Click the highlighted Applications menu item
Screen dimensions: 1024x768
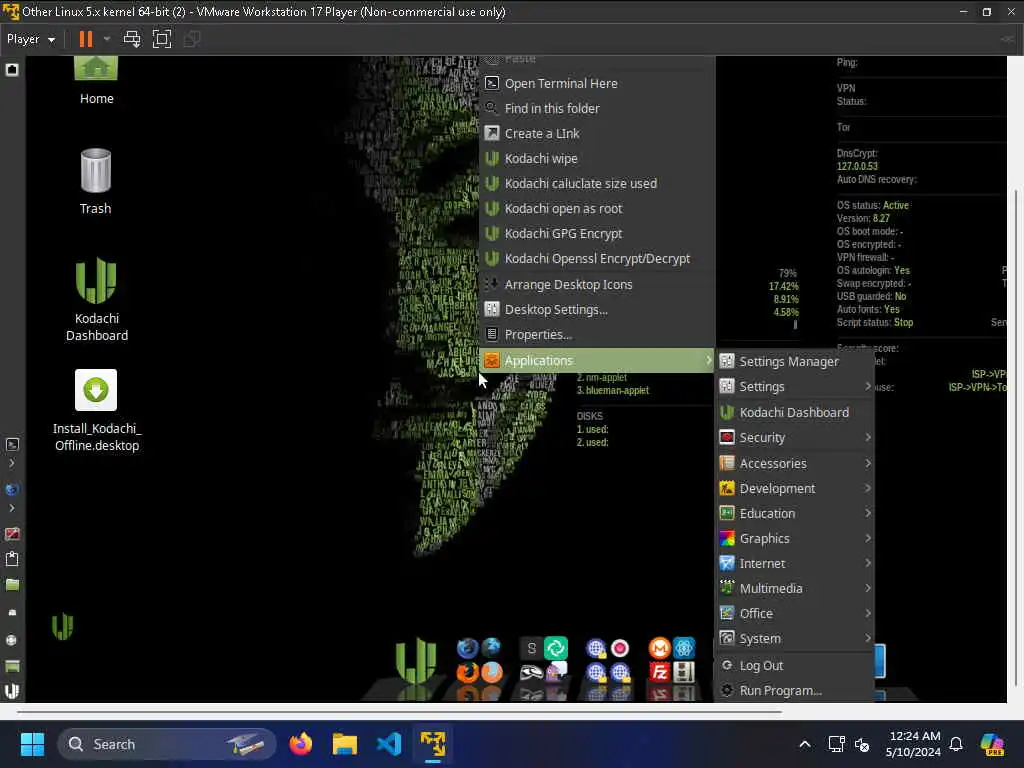(x=597, y=360)
